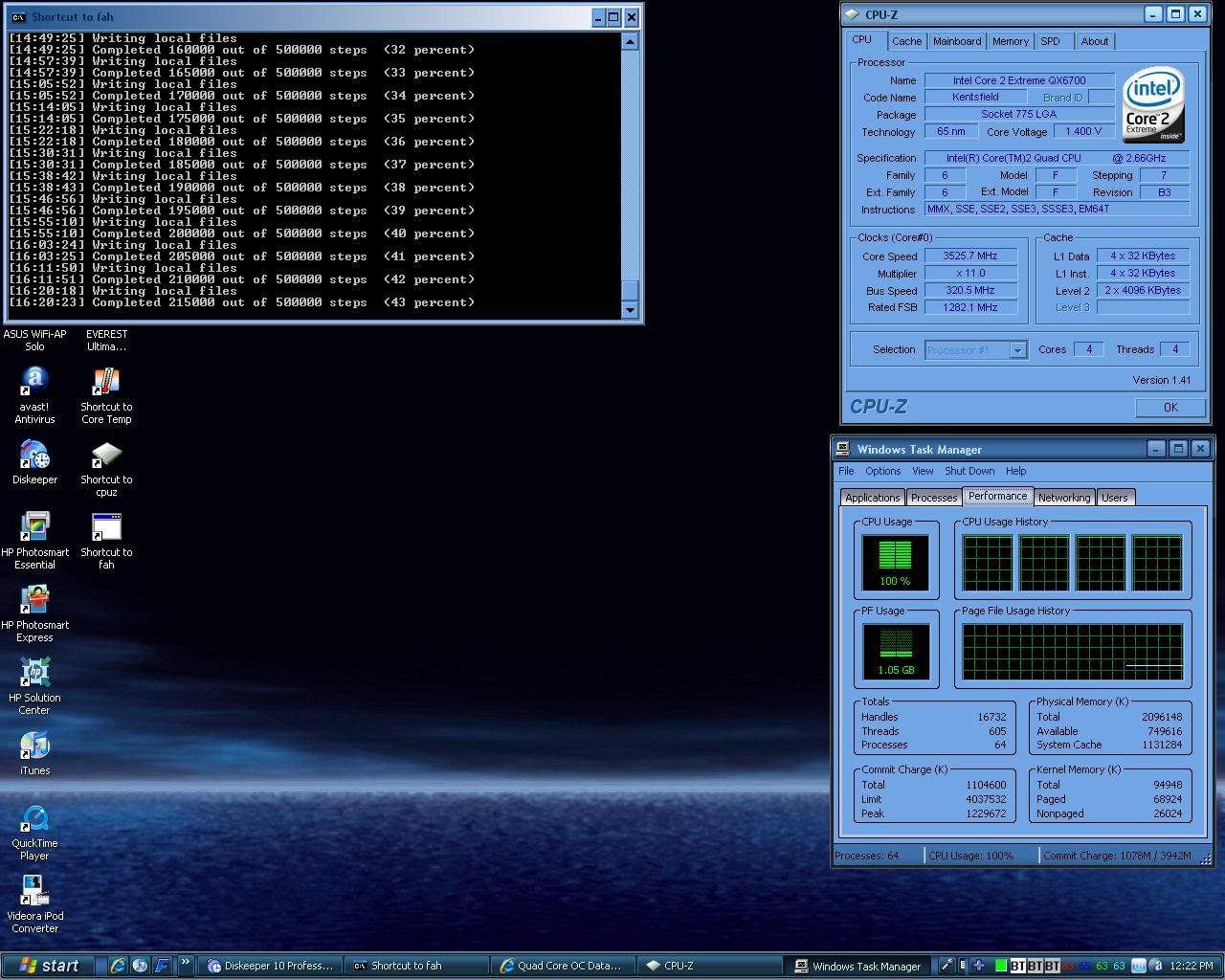Image resolution: width=1225 pixels, height=980 pixels.
Task: Click the PF Usage 1.05 GB gauge
Action: click(x=896, y=651)
